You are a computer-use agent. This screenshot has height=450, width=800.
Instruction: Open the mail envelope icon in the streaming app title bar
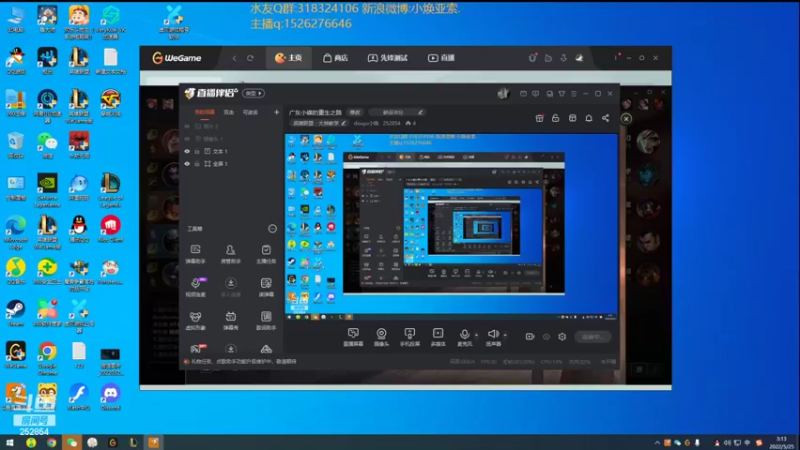(x=523, y=93)
